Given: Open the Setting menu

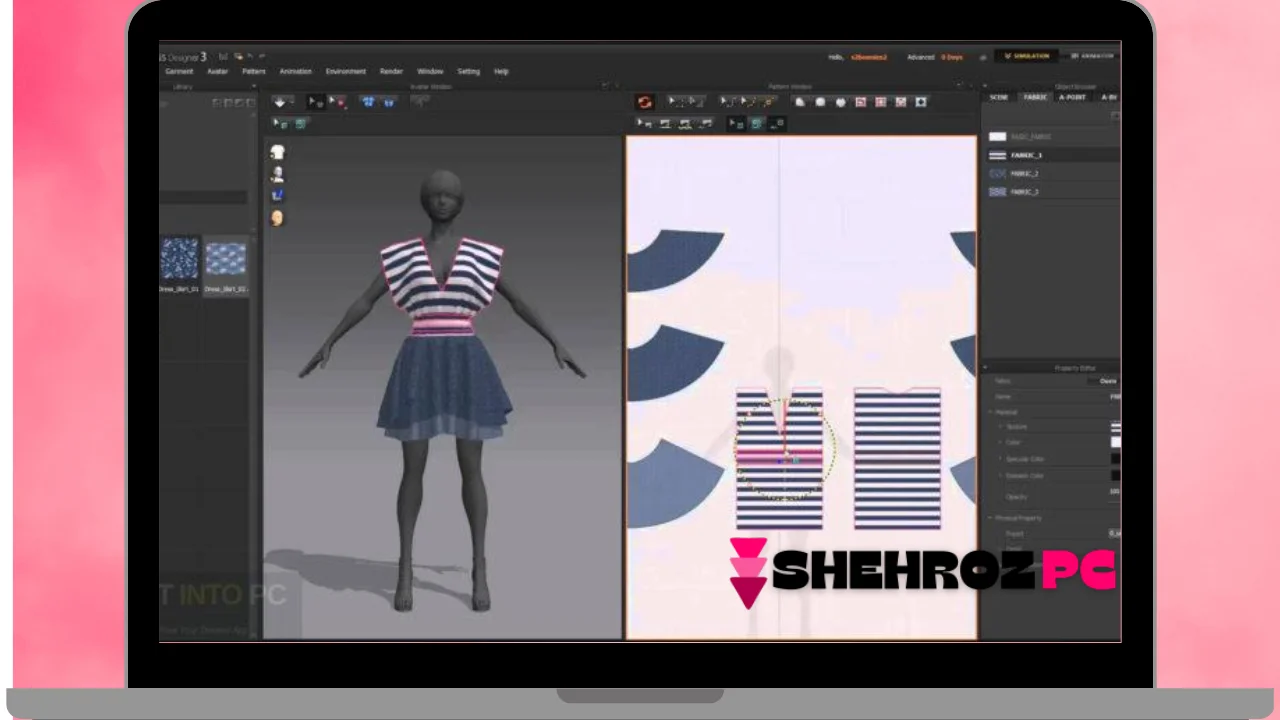Looking at the screenshot, I should (469, 72).
